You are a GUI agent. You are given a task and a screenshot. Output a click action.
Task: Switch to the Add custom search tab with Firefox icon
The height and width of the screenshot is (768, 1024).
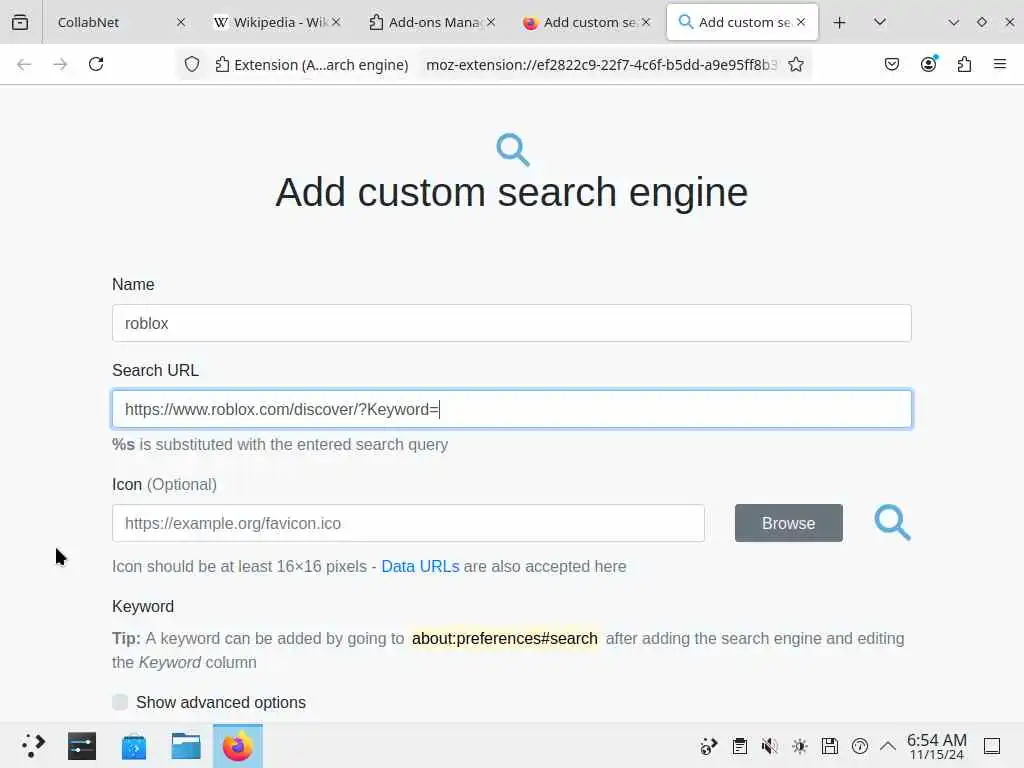tap(587, 22)
